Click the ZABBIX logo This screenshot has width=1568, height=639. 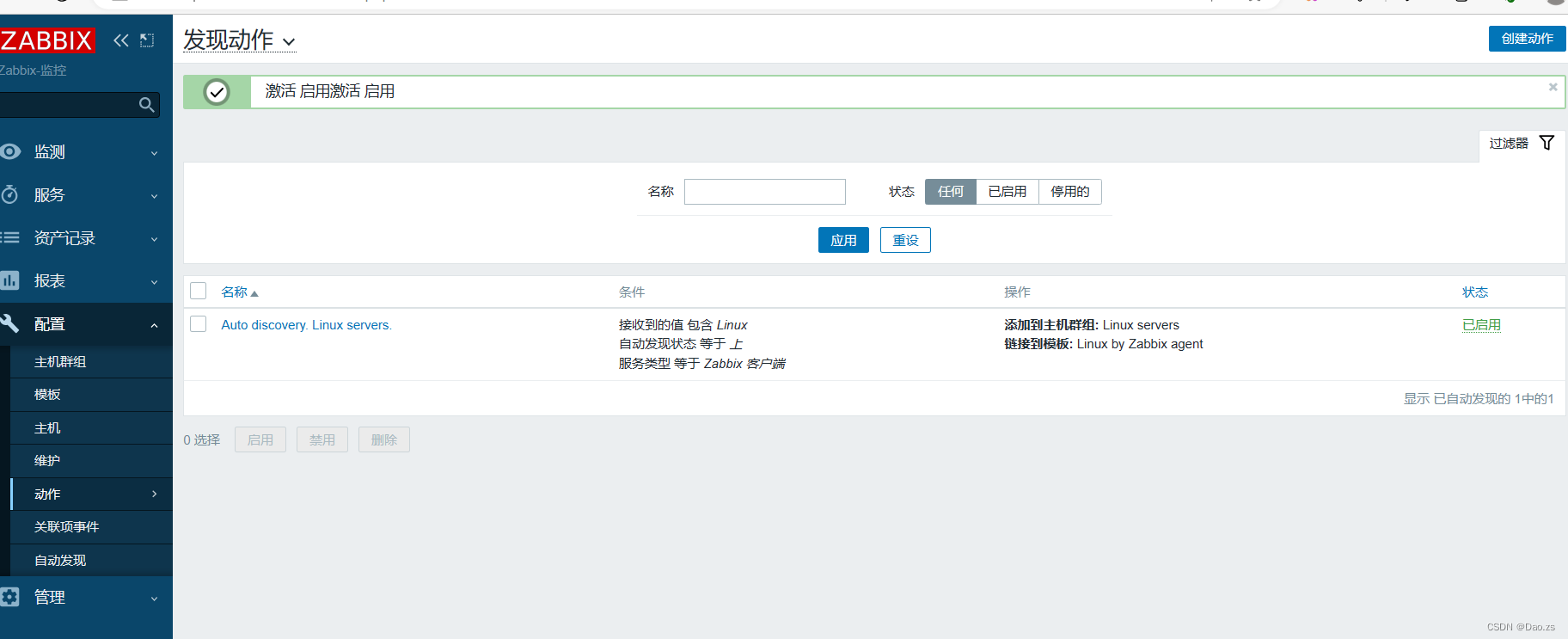coord(46,40)
